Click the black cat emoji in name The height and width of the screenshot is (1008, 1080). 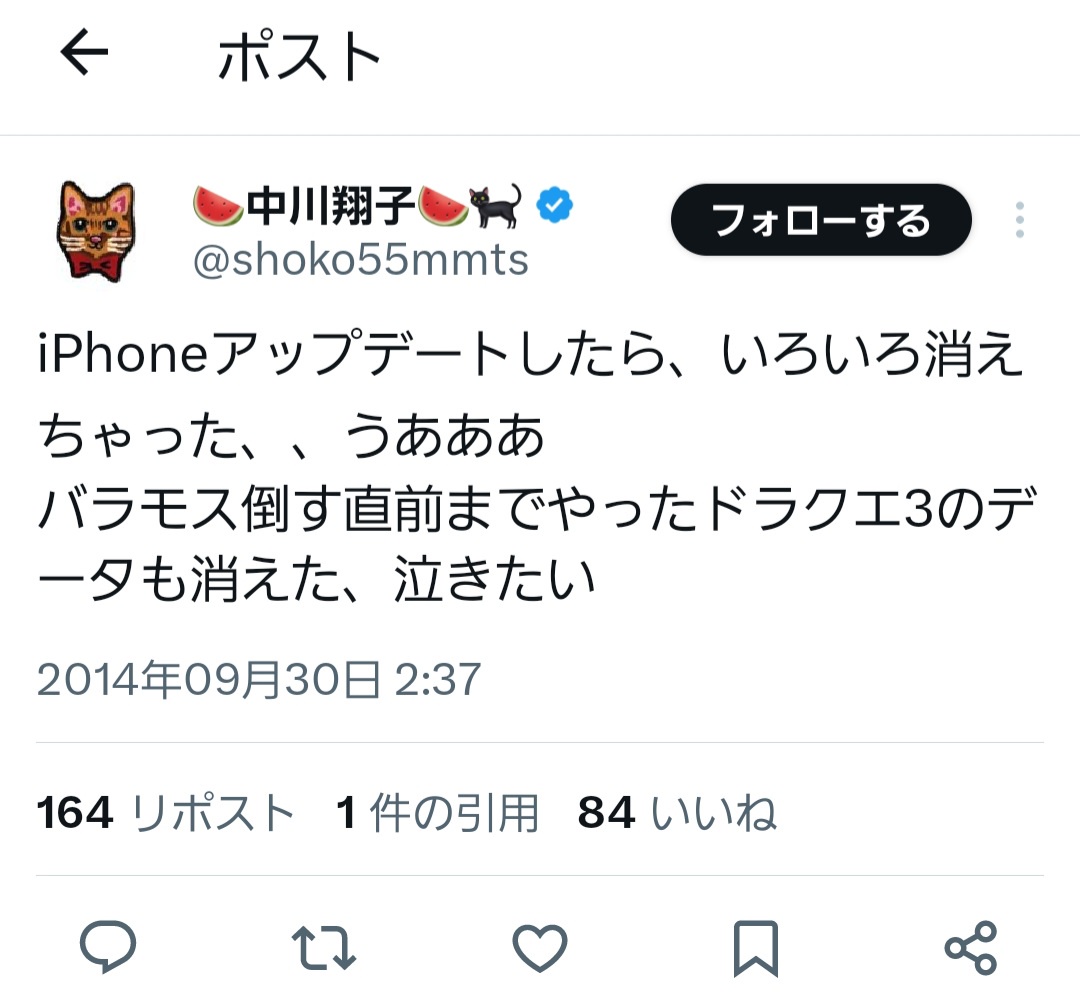[495, 205]
